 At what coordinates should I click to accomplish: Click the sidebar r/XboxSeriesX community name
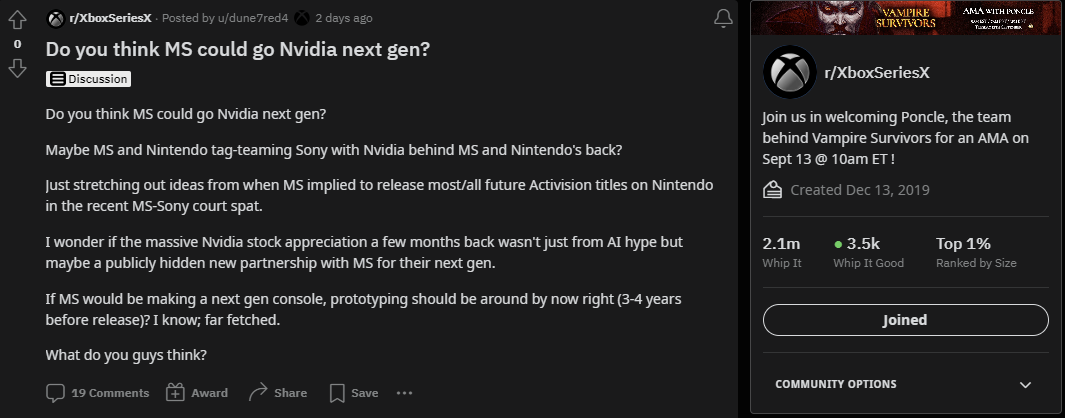[x=877, y=73]
